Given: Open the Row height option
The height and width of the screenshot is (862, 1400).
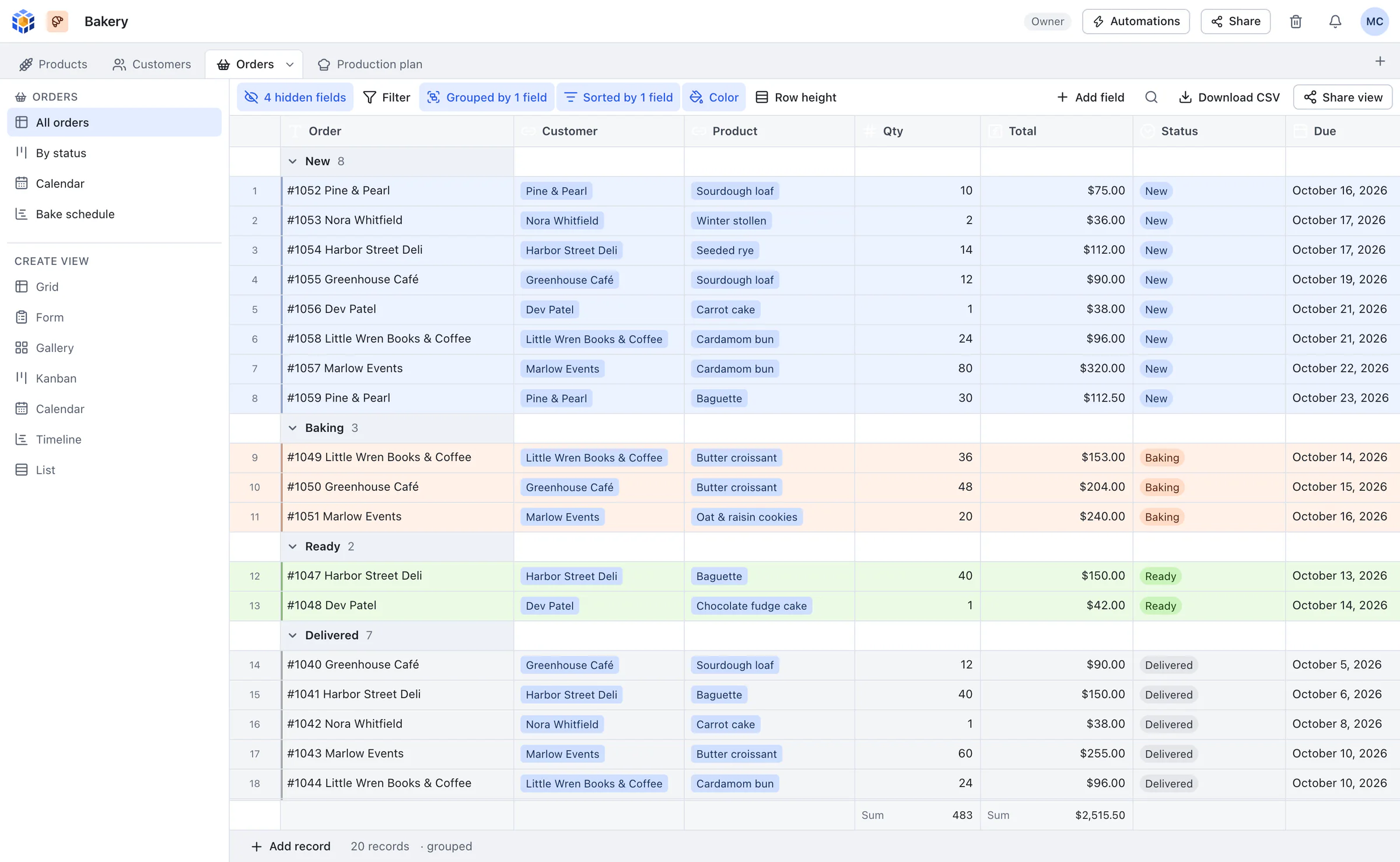Looking at the screenshot, I should tap(796, 97).
